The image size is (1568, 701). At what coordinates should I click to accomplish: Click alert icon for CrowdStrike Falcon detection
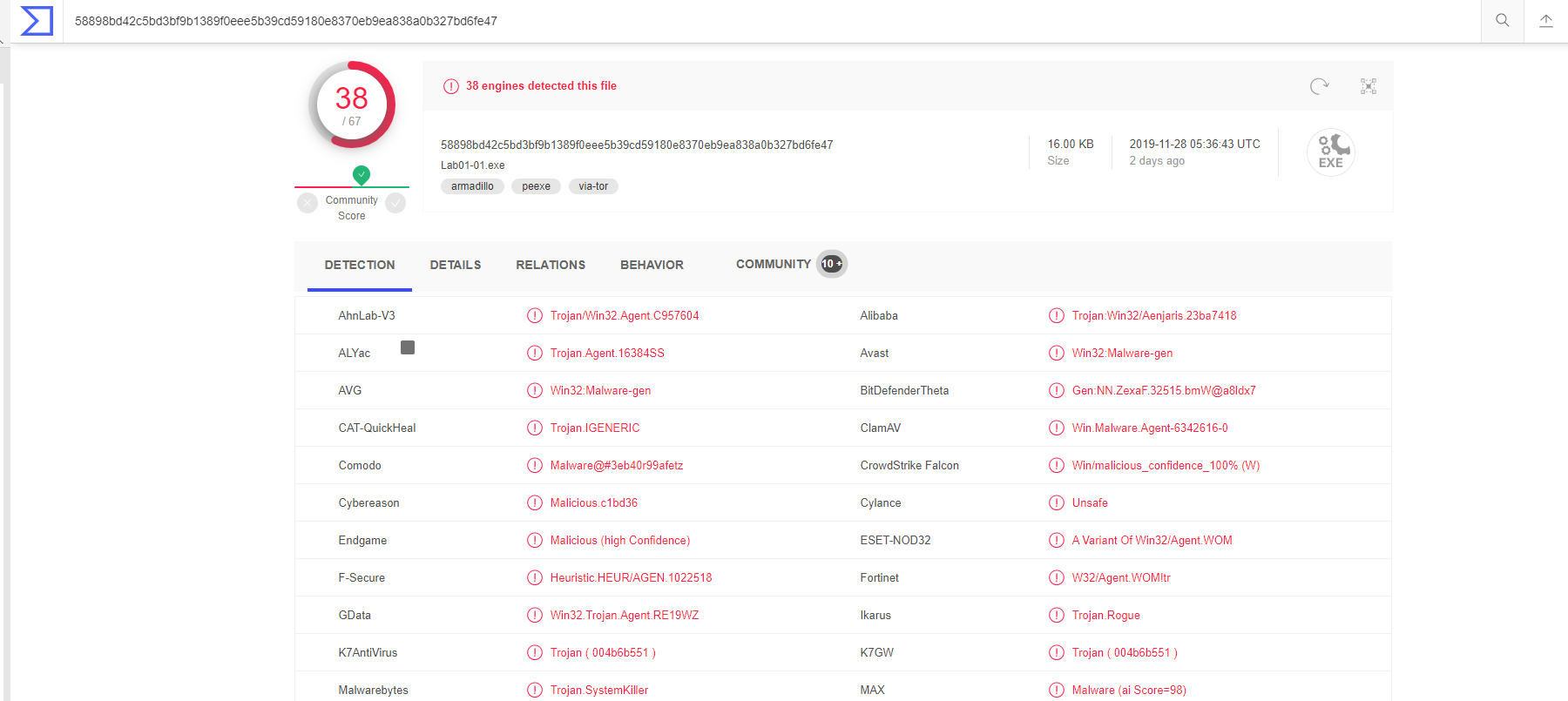pyautogui.click(x=1057, y=465)
